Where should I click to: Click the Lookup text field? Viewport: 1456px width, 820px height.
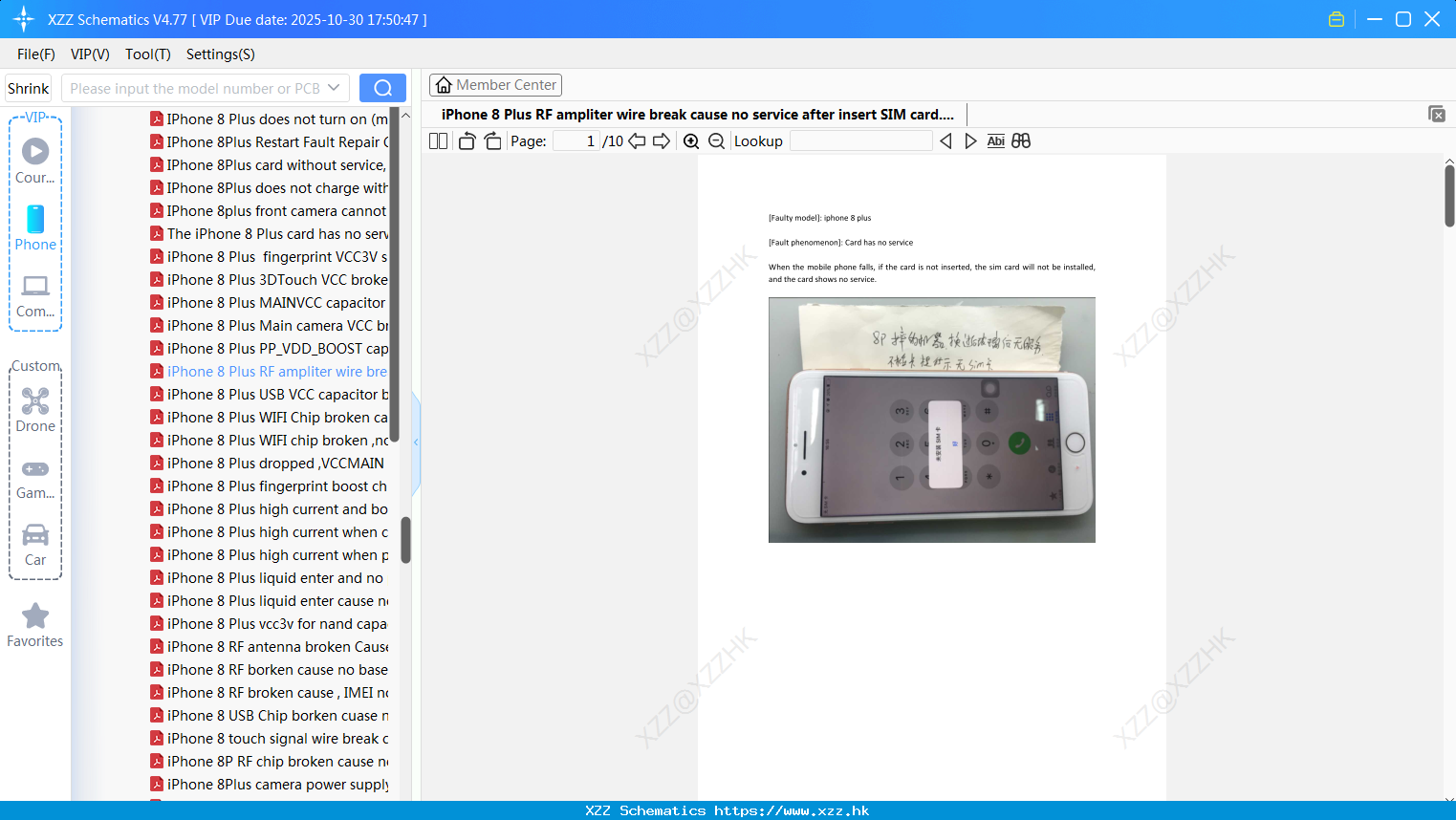[860, 141]
